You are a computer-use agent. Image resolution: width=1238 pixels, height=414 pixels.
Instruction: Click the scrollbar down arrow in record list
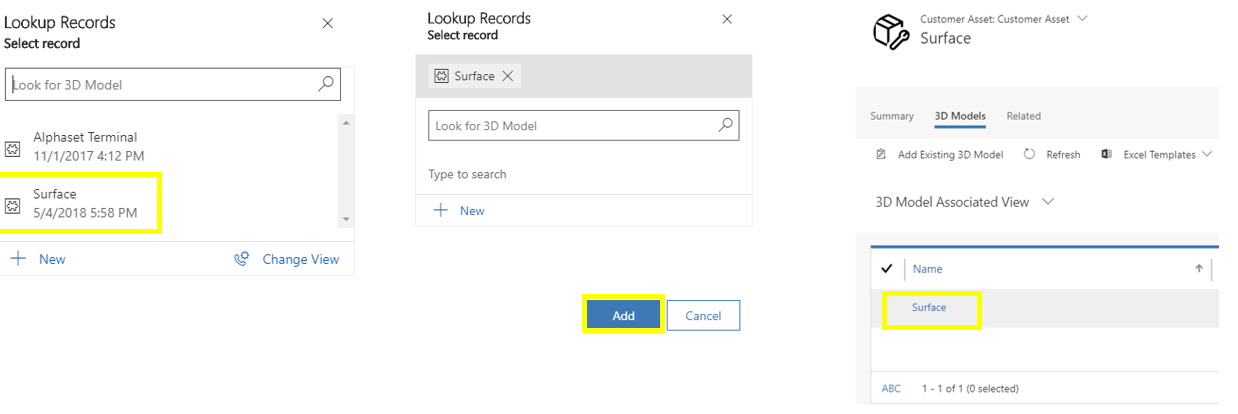pyautogui.click(x=346, y=218)
